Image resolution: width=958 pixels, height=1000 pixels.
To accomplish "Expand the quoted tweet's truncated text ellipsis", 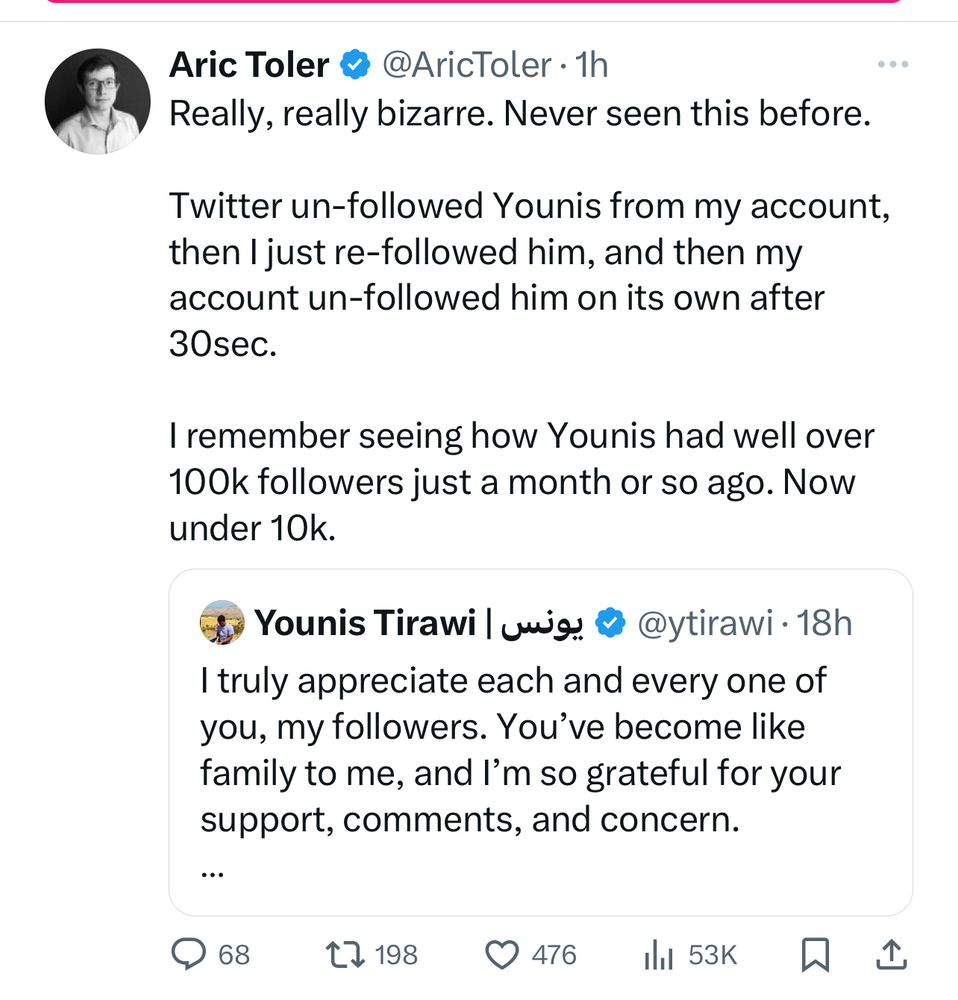I will (212, 871).
